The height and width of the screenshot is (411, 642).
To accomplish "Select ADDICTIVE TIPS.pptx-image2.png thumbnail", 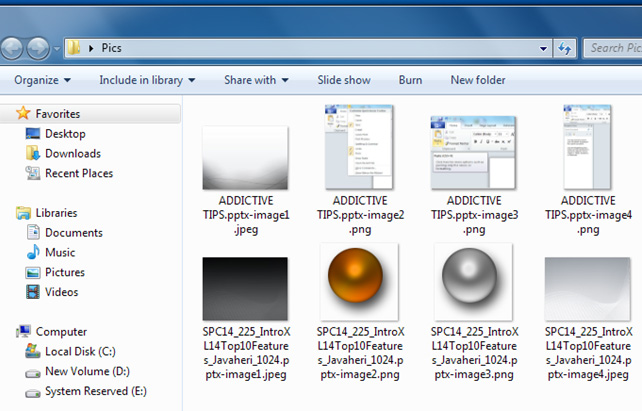I will (359, 147).
